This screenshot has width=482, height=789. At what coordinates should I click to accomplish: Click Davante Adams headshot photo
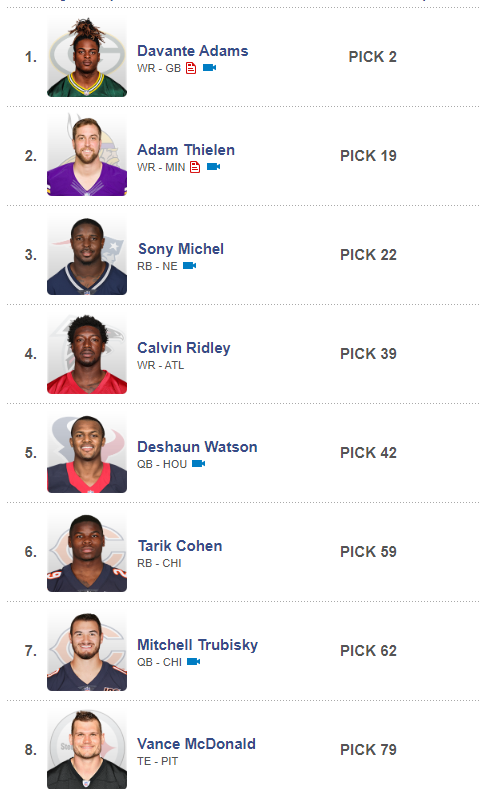[x=87, y=57]
